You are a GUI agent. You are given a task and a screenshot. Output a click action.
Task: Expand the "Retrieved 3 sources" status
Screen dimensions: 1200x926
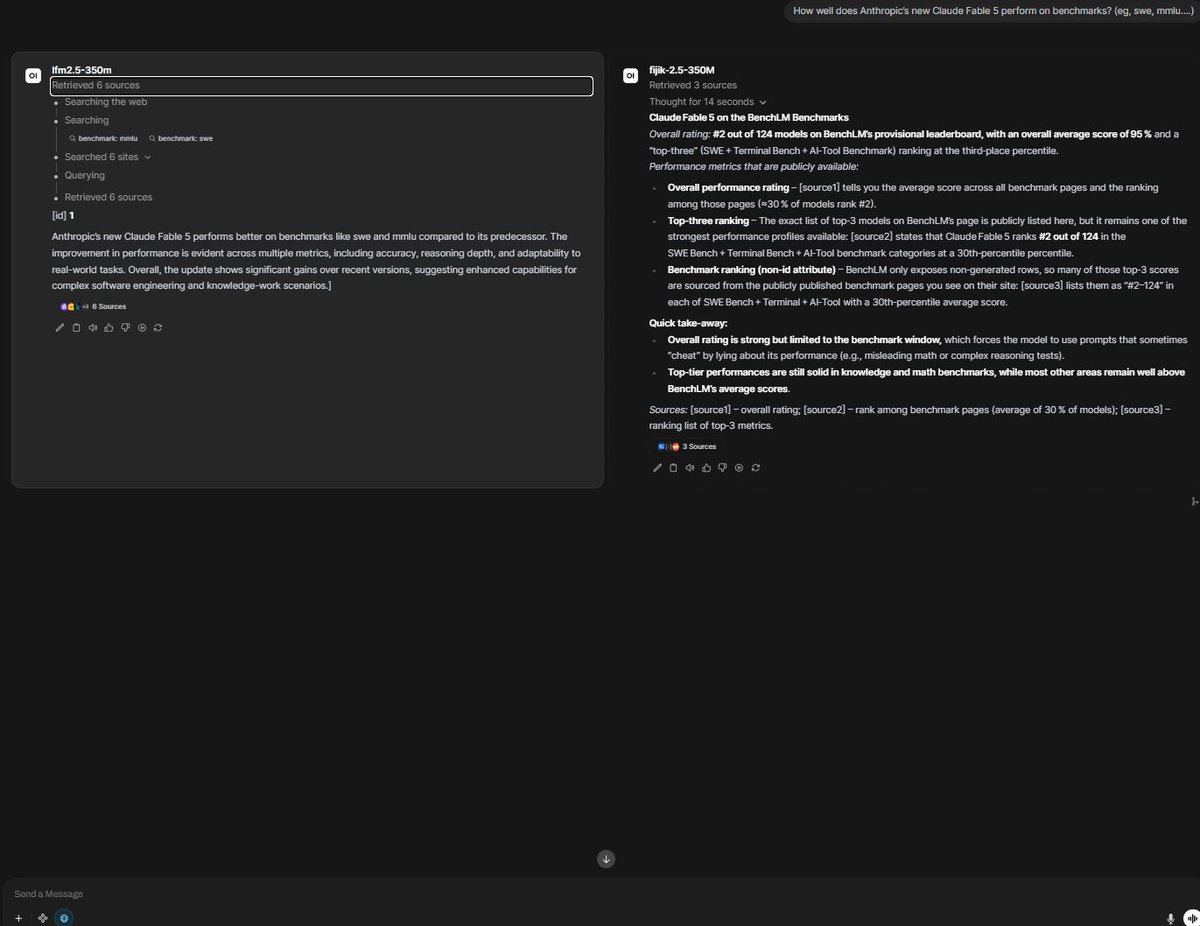[x=692, y=86]
